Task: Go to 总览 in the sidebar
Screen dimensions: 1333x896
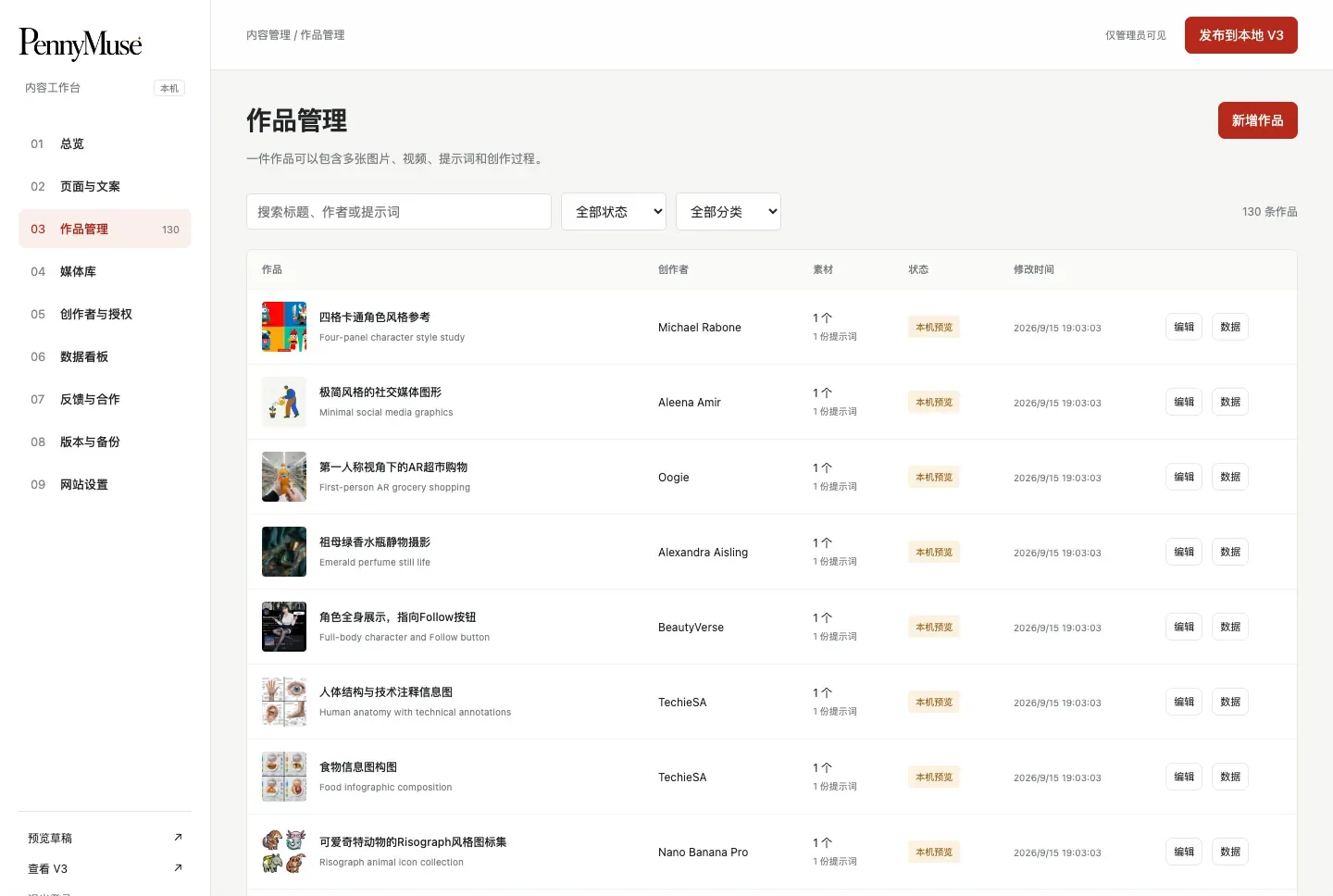Action: pyautogui.click(x=105, y=143)
